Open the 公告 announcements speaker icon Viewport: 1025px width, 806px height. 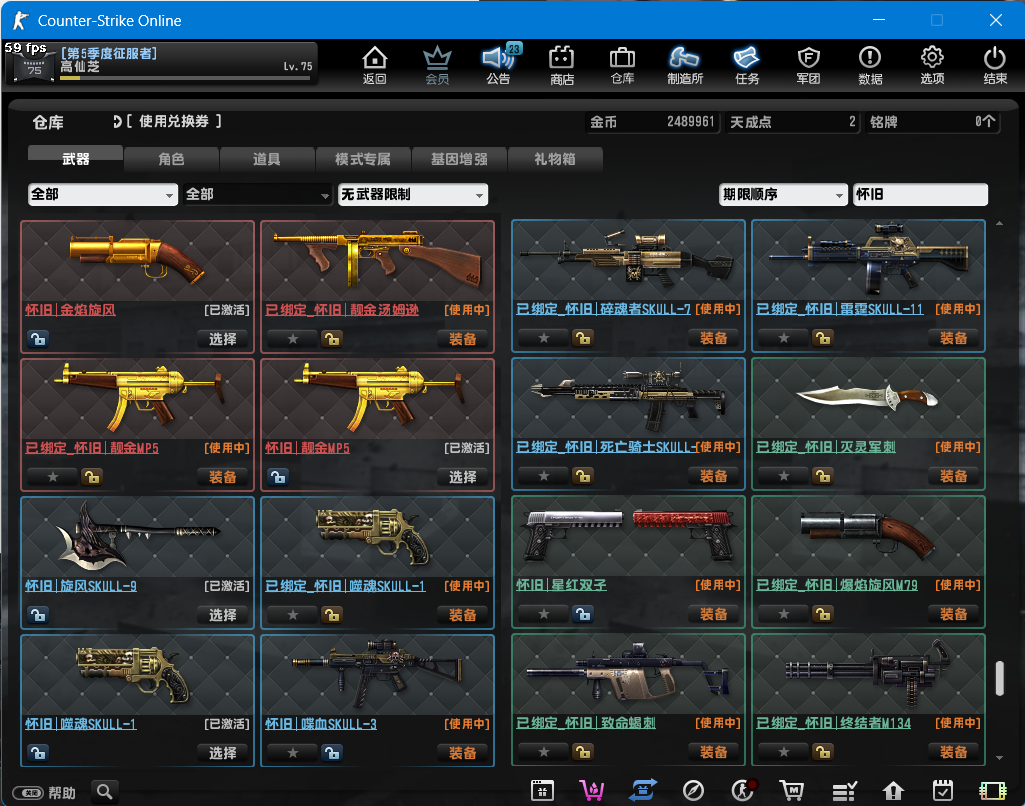point(499,65)
